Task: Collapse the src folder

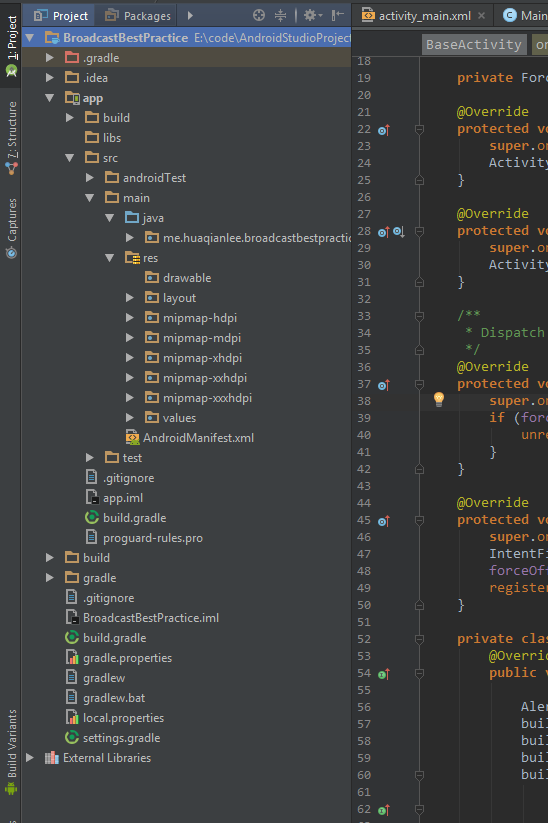Action: click(x=70, y=157)
